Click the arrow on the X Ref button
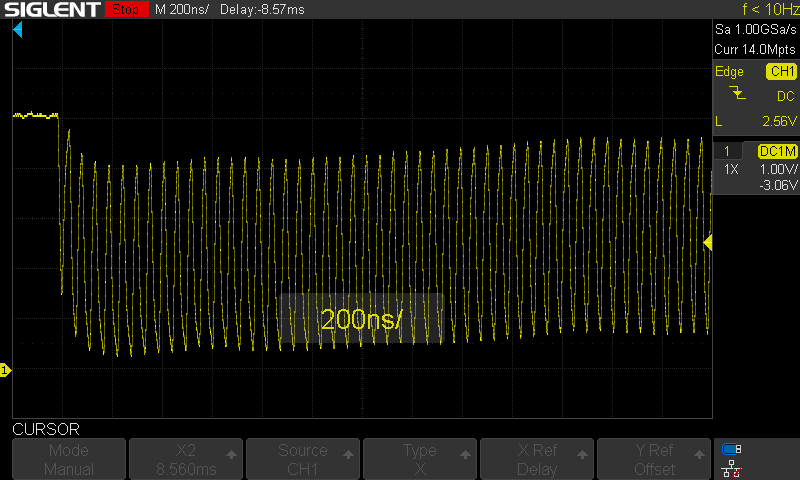Viewport: 800px width, 480px height. [582, 454]
